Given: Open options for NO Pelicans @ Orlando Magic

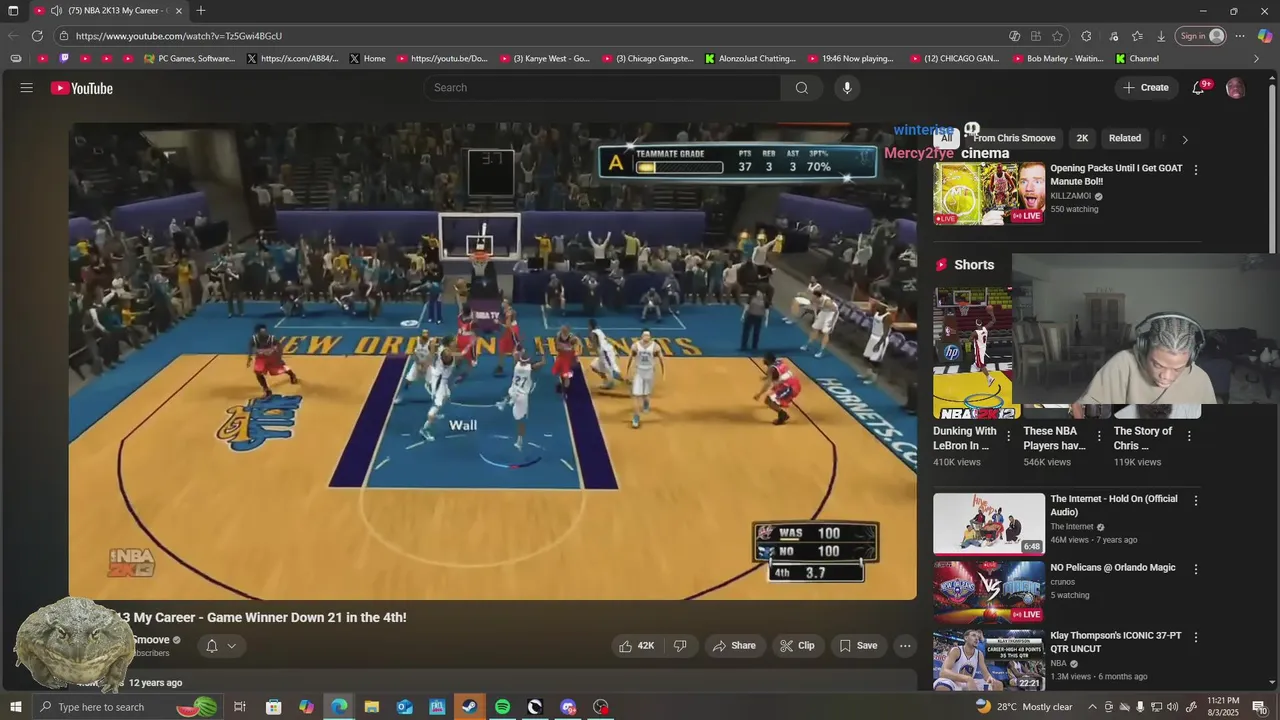Looking at the screenshot, I should coord(1196,569).
